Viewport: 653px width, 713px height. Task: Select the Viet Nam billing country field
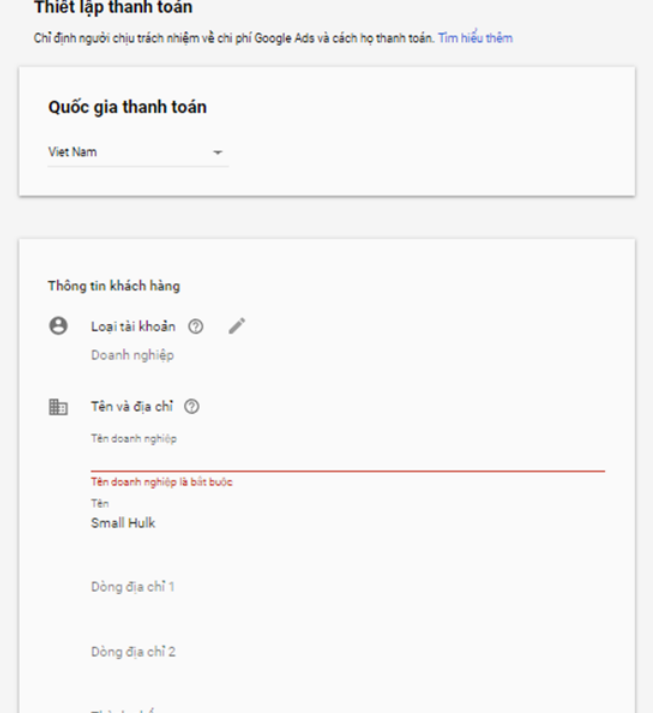coord(138,152)
